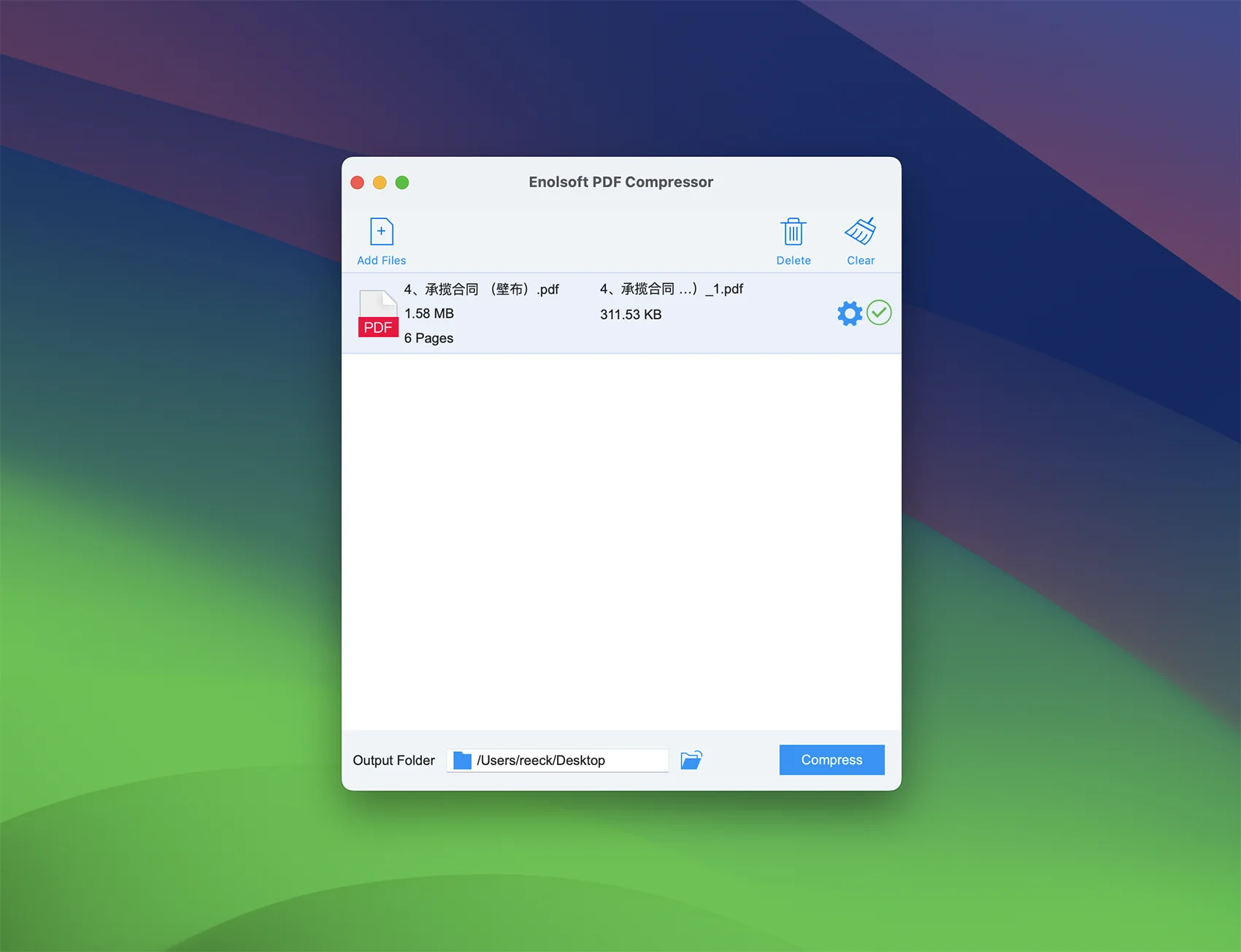
Task: Click the Clear broom icon
Action: [x=861, y=231]
